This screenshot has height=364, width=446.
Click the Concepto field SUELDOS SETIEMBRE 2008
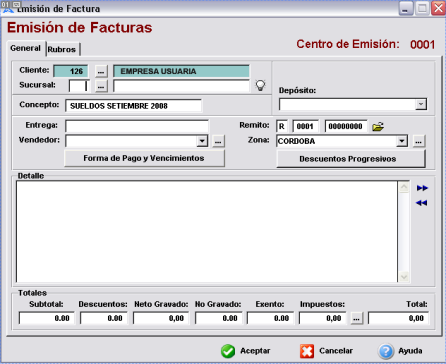(x=133, y=106)
